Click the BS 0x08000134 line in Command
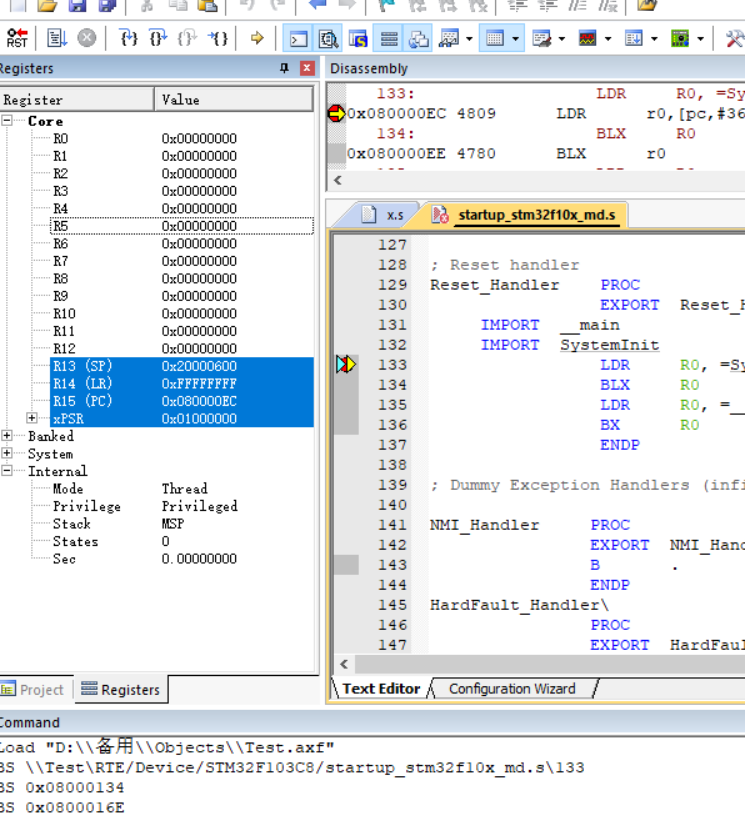The image size is (745, 836). click(62, 787)
